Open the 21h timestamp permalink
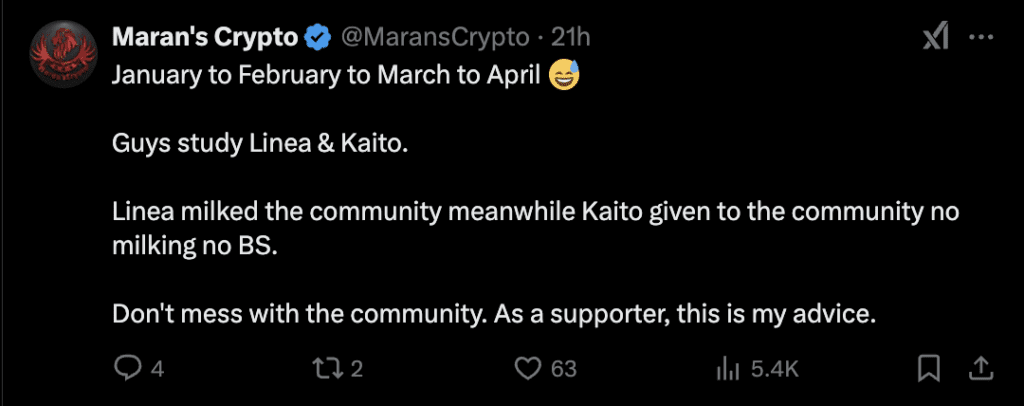 tap(571, 38)
